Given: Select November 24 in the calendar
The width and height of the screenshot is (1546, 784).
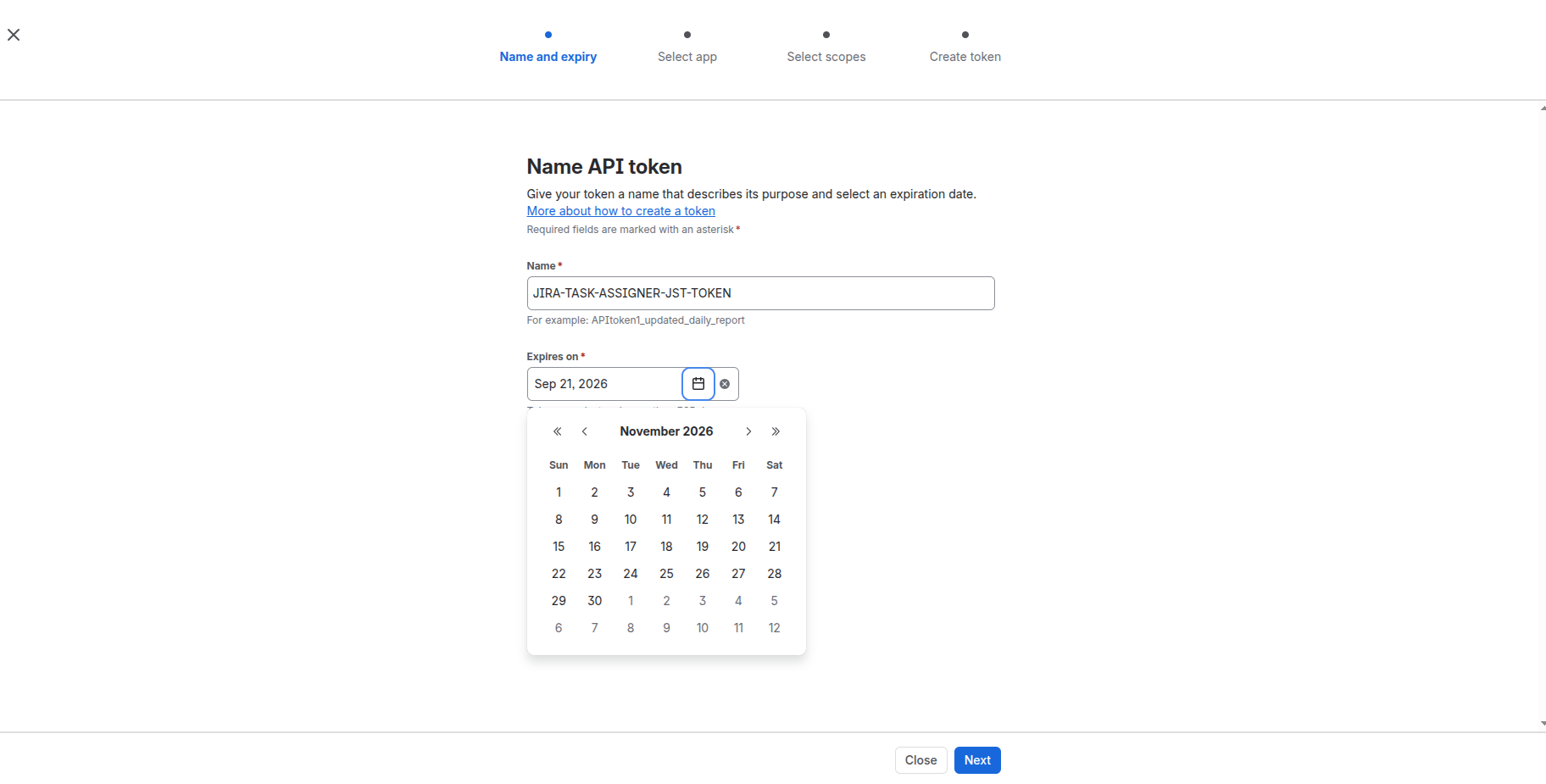Looking at the screenshot, I should click(631, 574).
